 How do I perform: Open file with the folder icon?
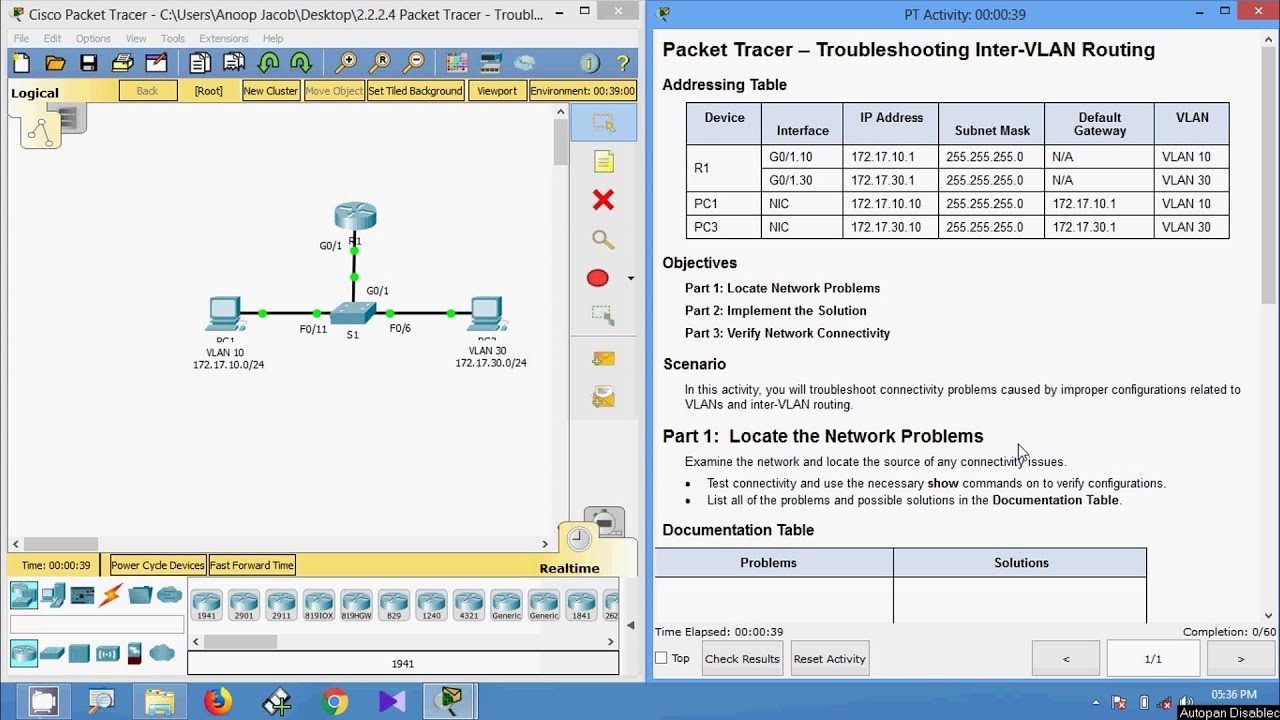pos(55,63)
